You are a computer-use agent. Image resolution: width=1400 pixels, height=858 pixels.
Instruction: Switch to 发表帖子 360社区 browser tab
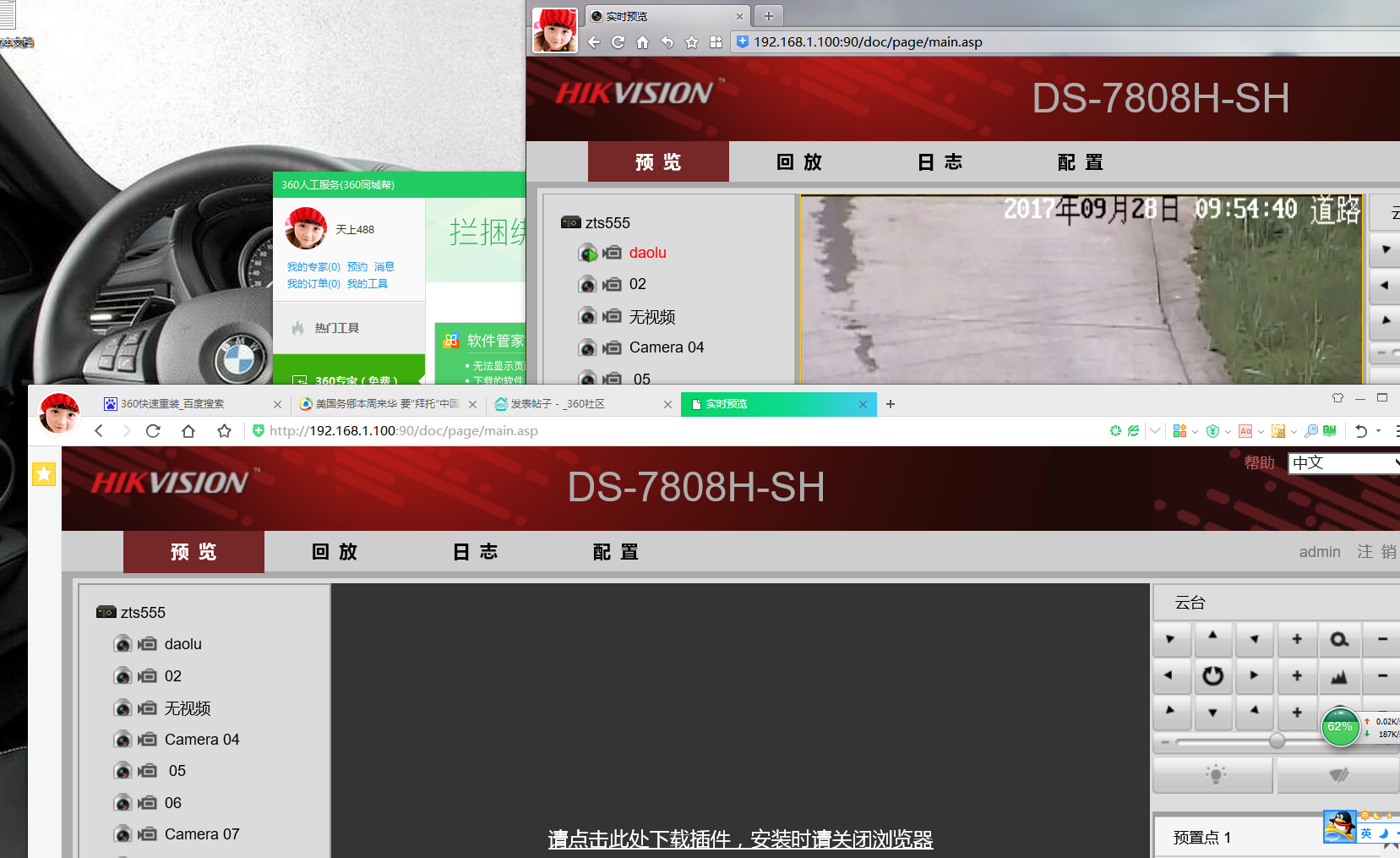pos(583,404)
